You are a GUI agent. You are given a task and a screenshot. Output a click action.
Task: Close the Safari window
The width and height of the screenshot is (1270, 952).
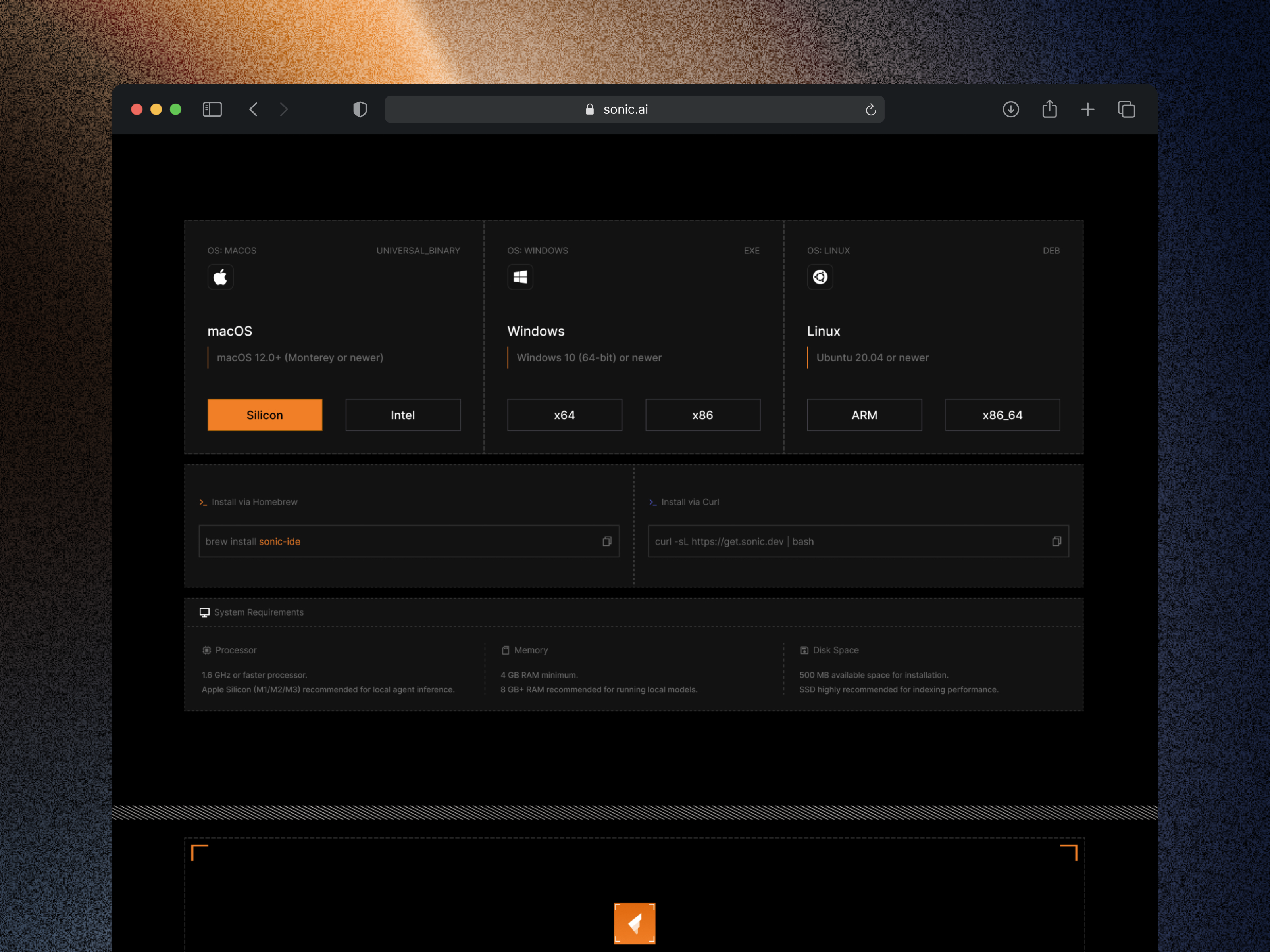point(137,109)
